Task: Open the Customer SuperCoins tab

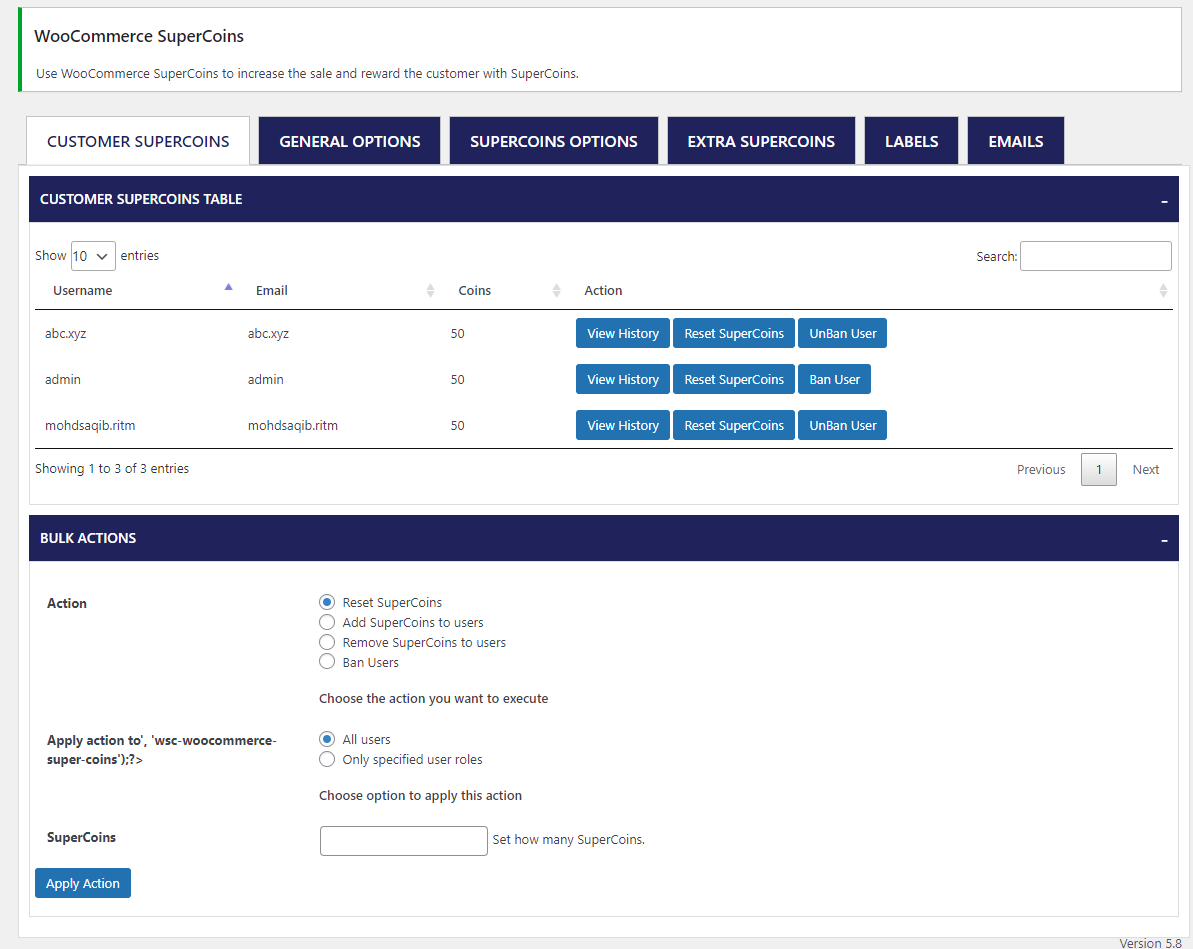Action: click(138, 141)
